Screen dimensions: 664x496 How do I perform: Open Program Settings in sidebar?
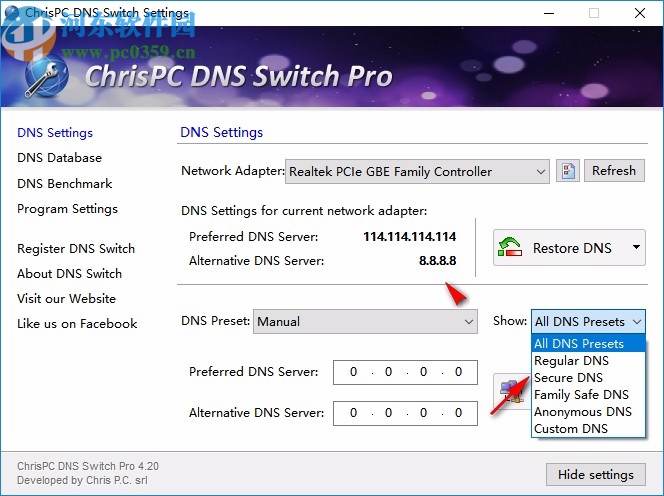click(x=67, y=209)
